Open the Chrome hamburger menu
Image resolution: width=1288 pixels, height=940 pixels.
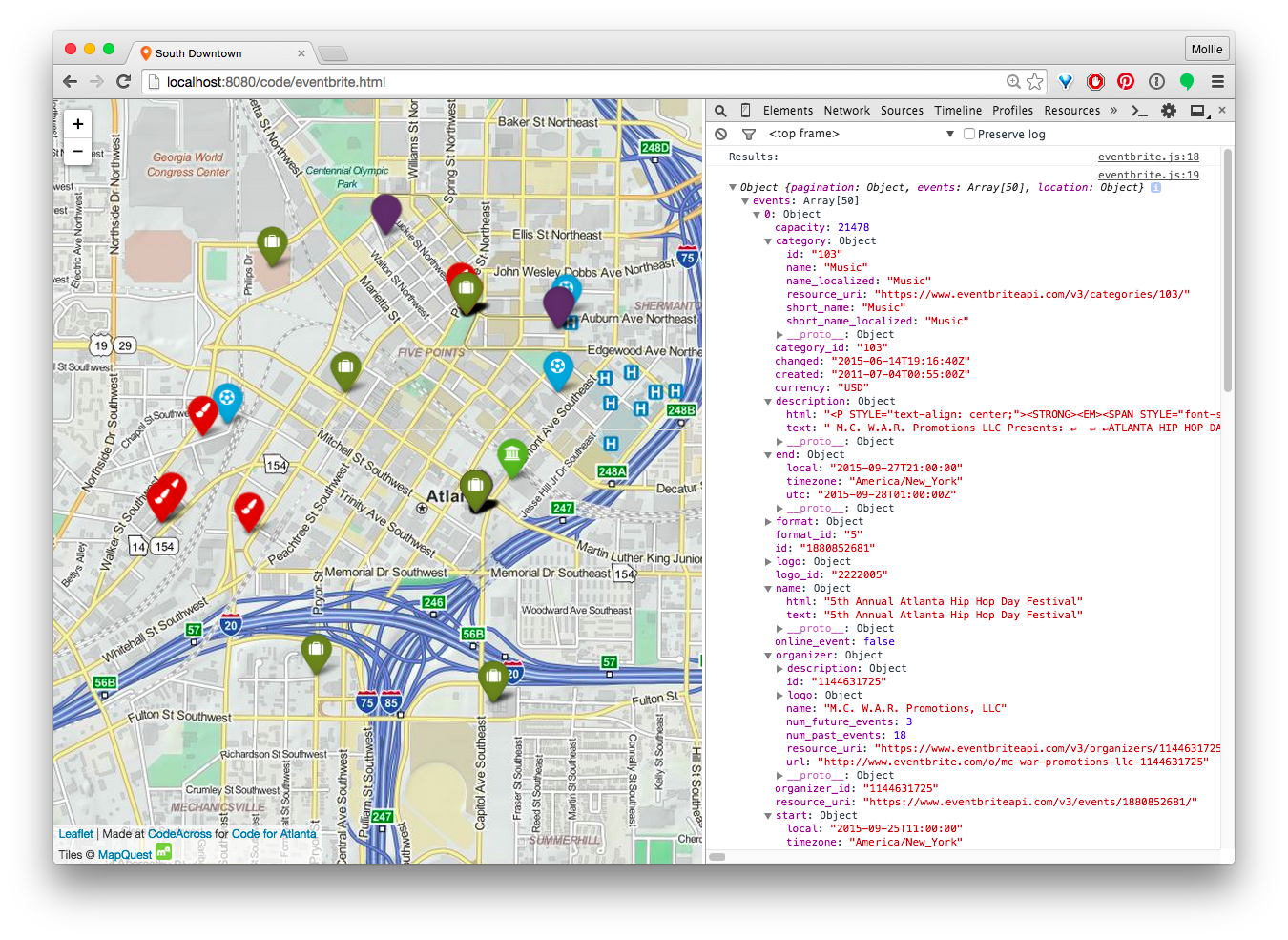click(1217, 82)
